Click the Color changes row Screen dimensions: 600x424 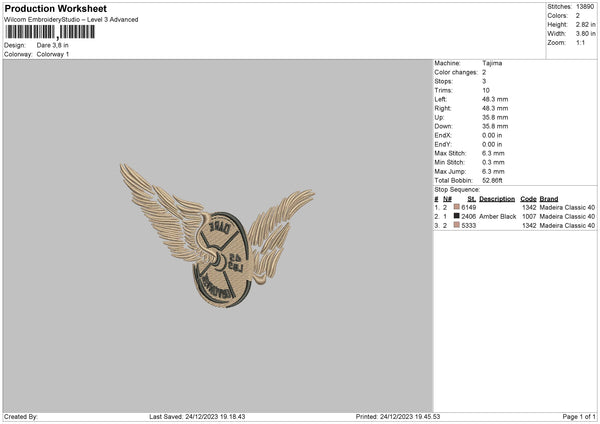click(x=460, y=72)
